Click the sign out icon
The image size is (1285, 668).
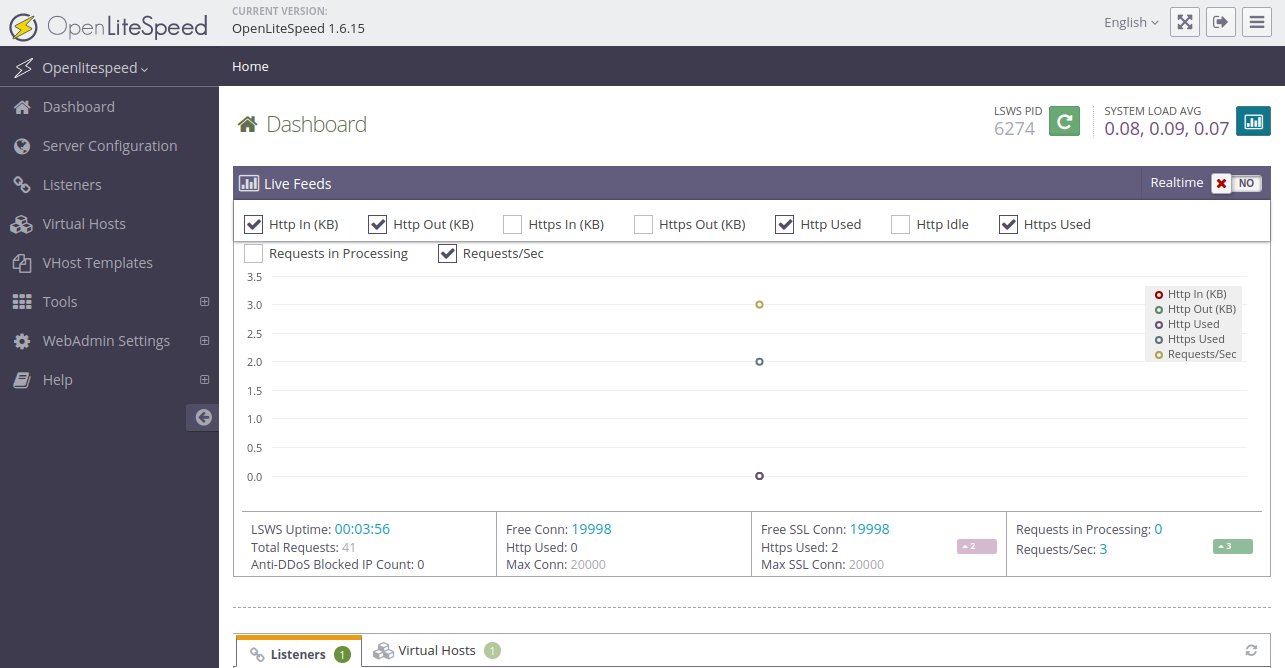point(1221,22)
